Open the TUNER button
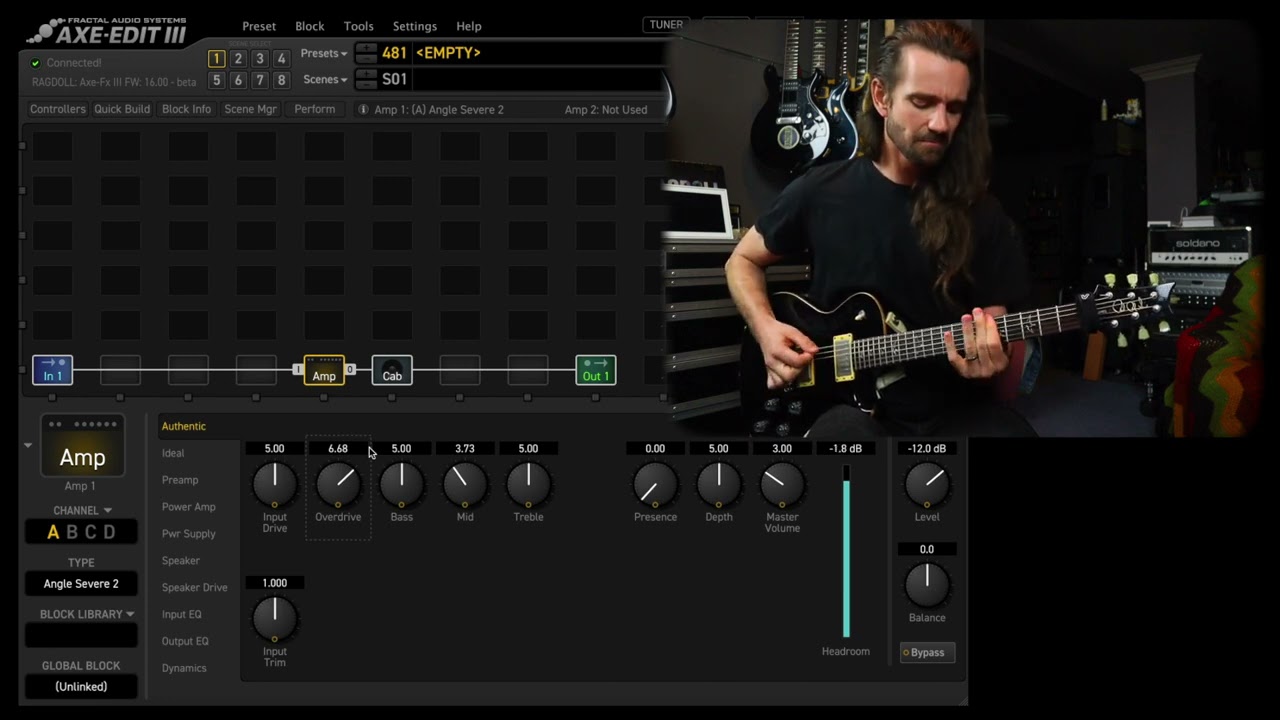Screen dimensions: 1280x720 tap(666, 24)
